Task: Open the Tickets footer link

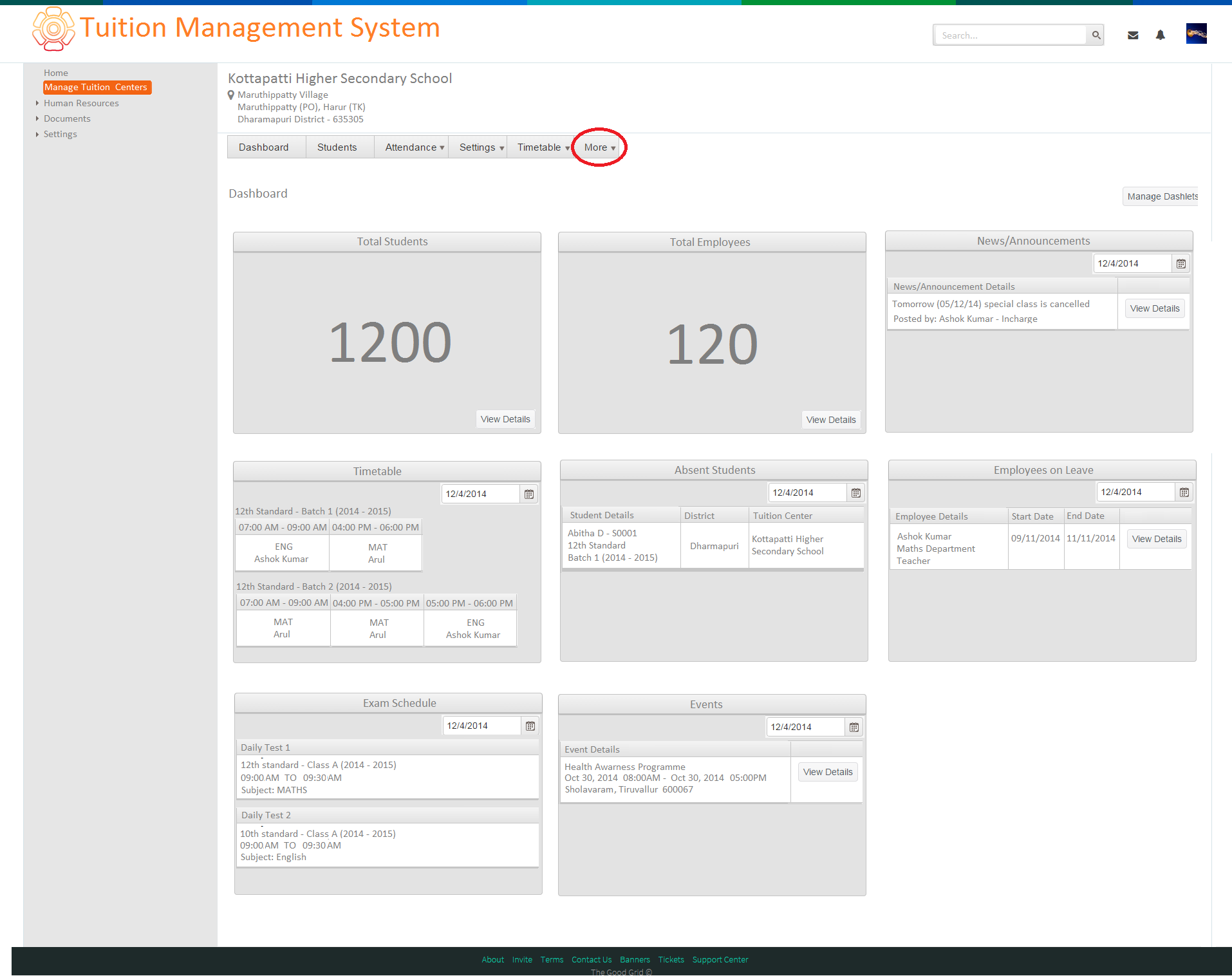Action: pos(671,960)
